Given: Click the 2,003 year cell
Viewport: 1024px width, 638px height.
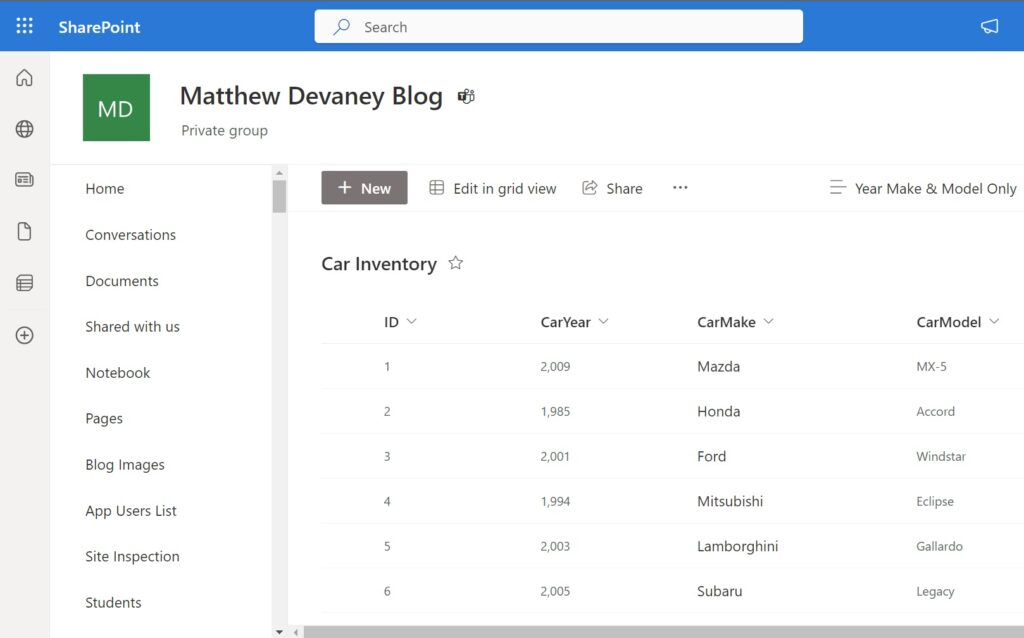Looking at the screenshot, I should tap(555, 547).
